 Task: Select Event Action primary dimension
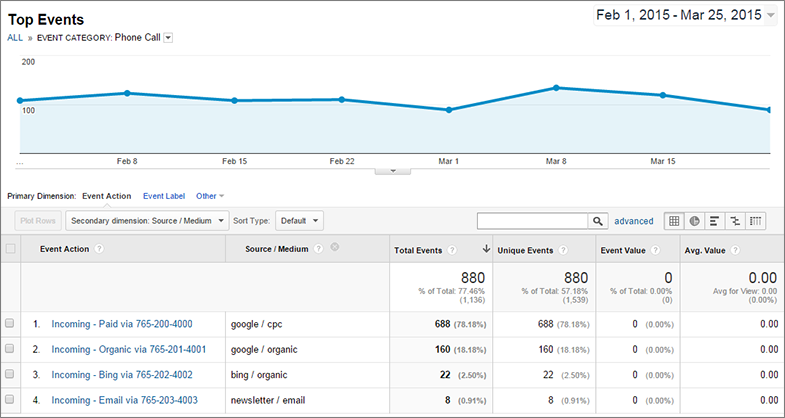[107, 196]
